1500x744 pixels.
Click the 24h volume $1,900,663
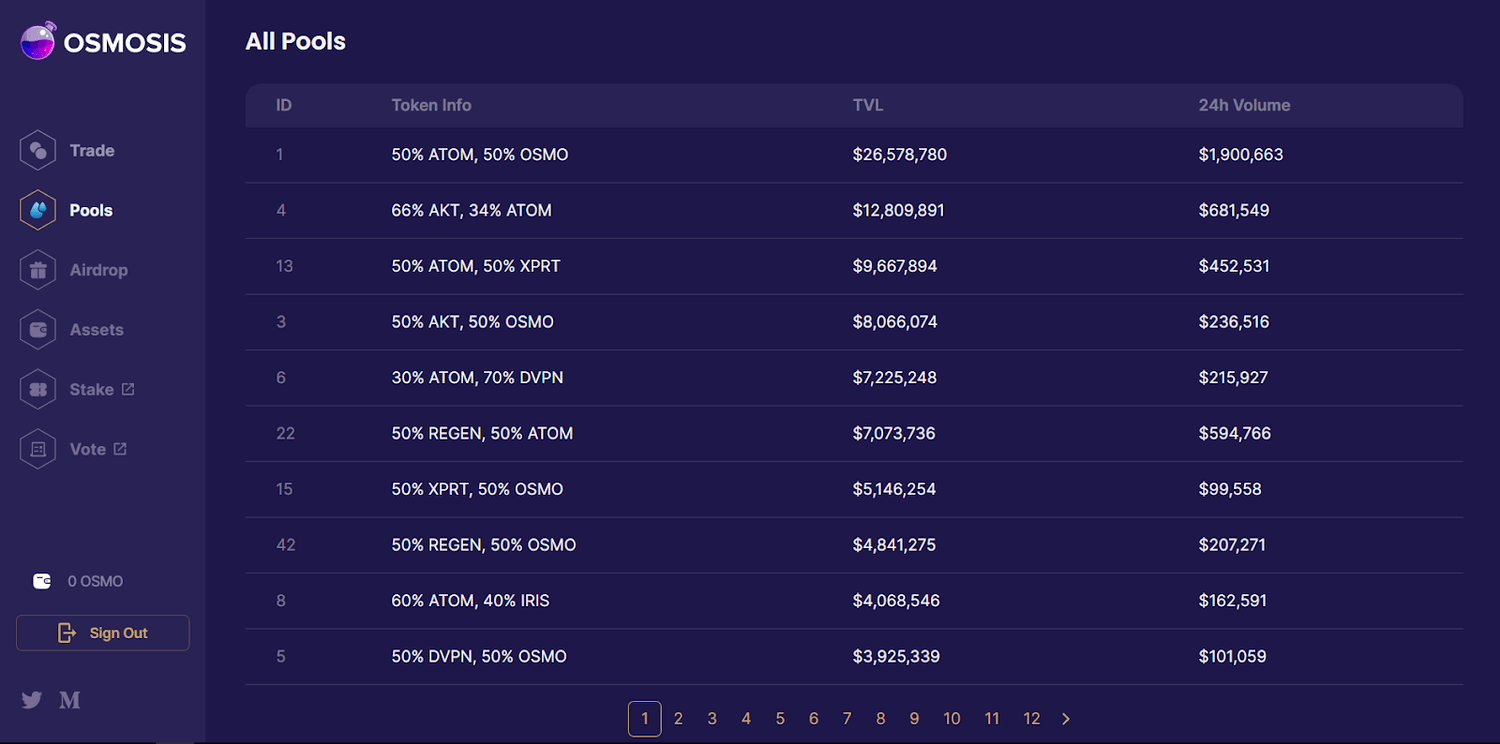[1241, 155]
